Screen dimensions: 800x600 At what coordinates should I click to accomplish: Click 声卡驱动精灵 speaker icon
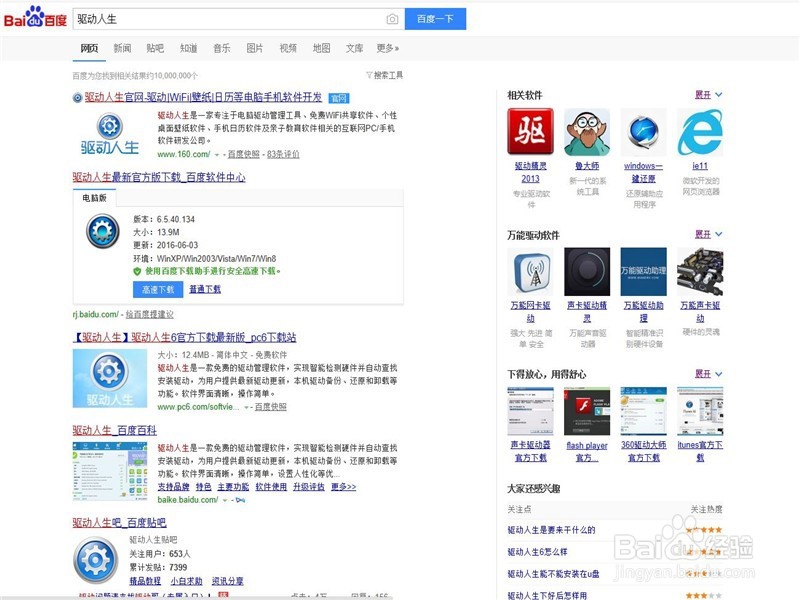[587, 271]
